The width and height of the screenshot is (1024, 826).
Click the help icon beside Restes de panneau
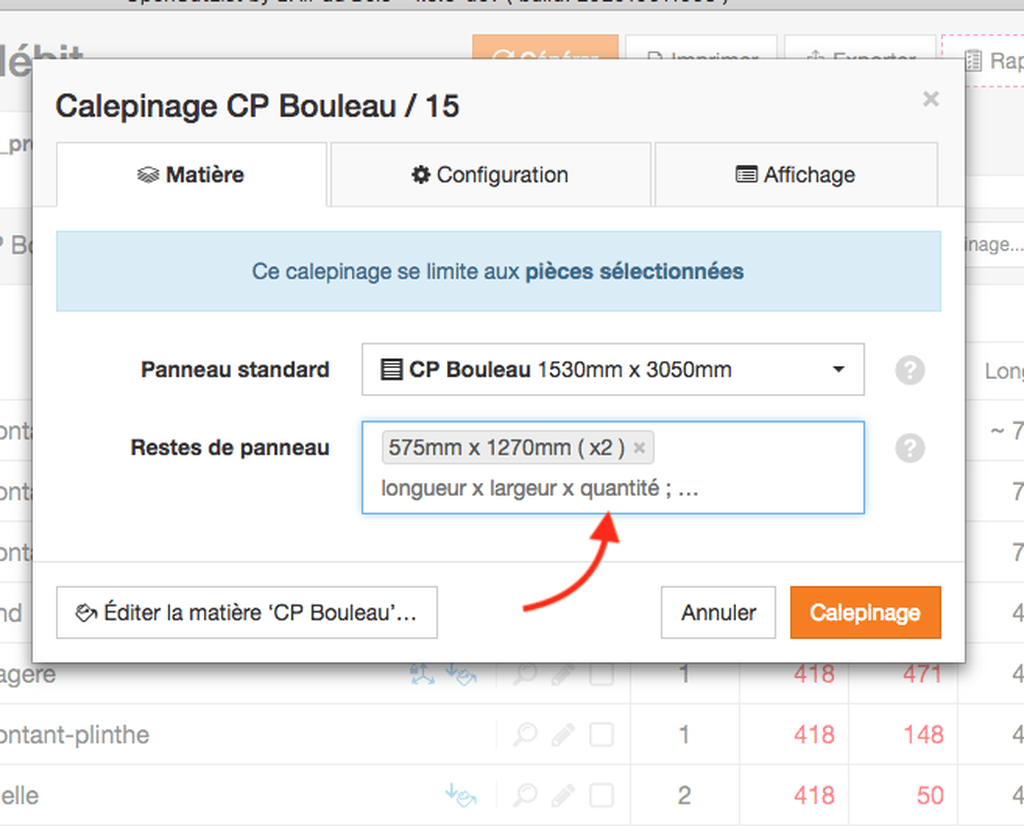(910, 449)
